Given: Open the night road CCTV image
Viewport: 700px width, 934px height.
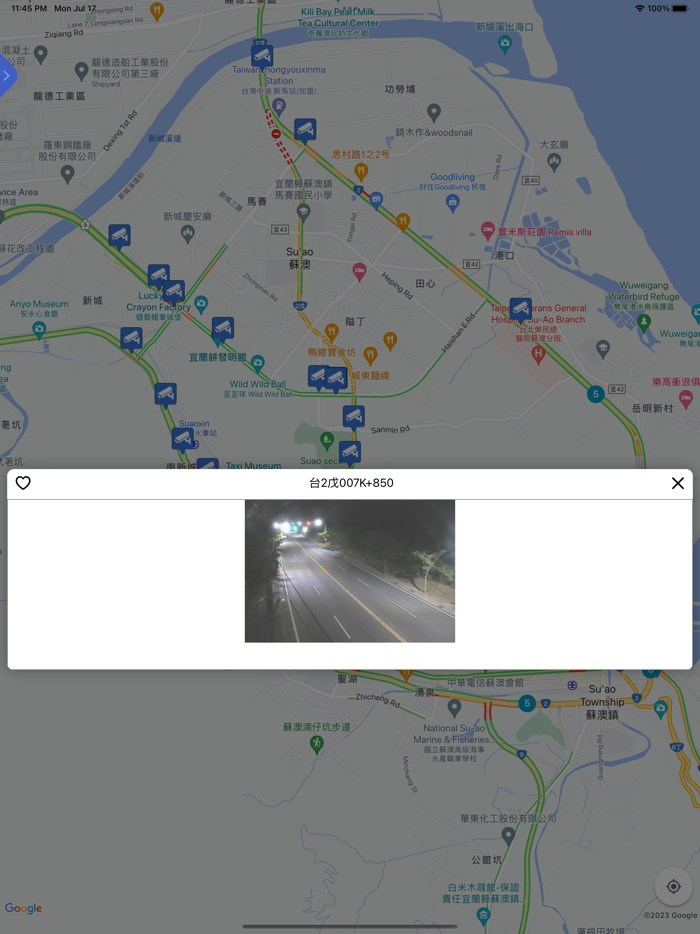Looking at the screenshot, I should (x=350, y=571).
